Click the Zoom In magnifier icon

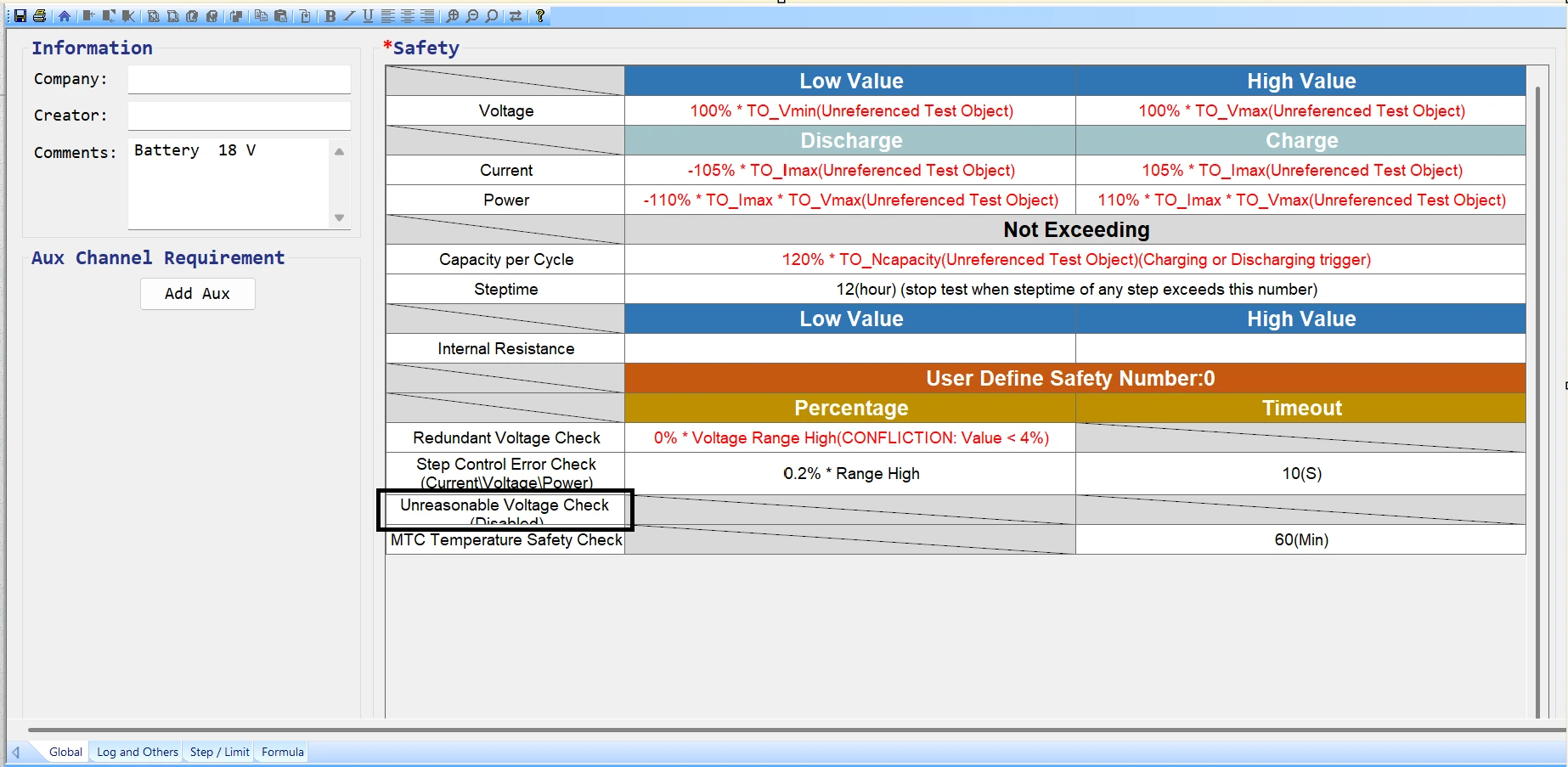click(x=453, y=16)
